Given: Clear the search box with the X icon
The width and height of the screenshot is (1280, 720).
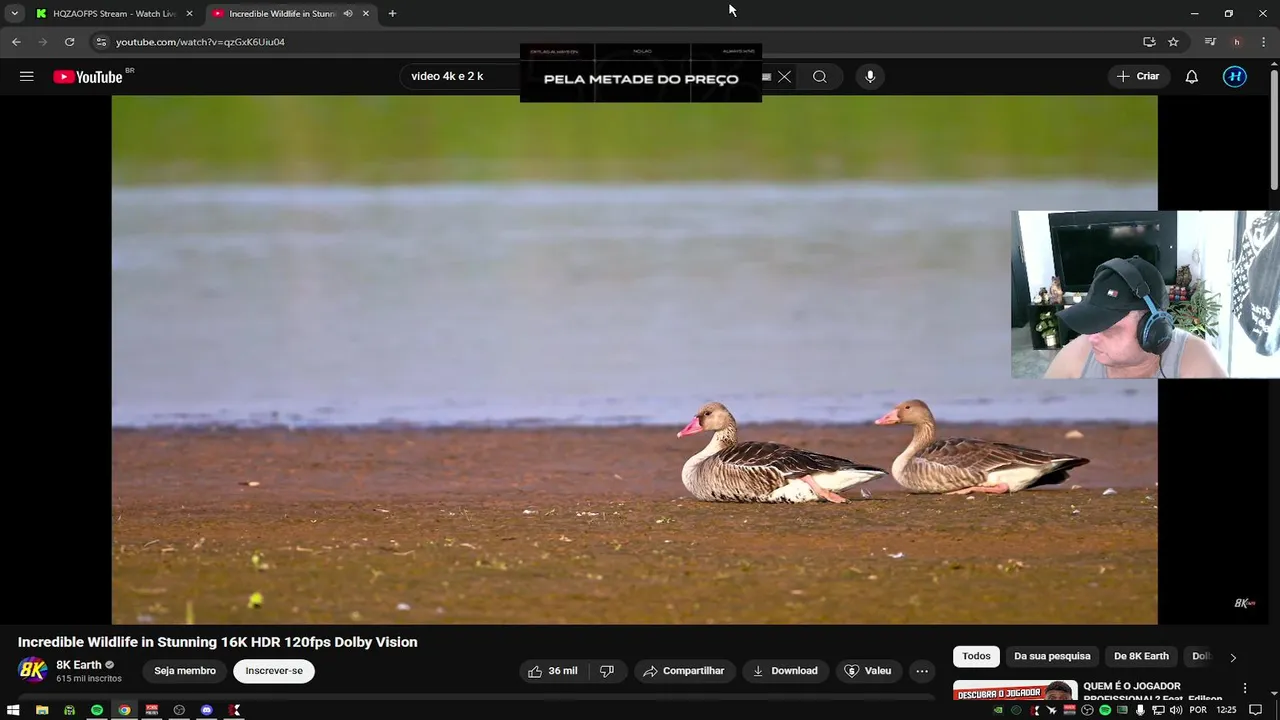Looking at the screenshot, I should pyautogui.click(x=784, y=77).
